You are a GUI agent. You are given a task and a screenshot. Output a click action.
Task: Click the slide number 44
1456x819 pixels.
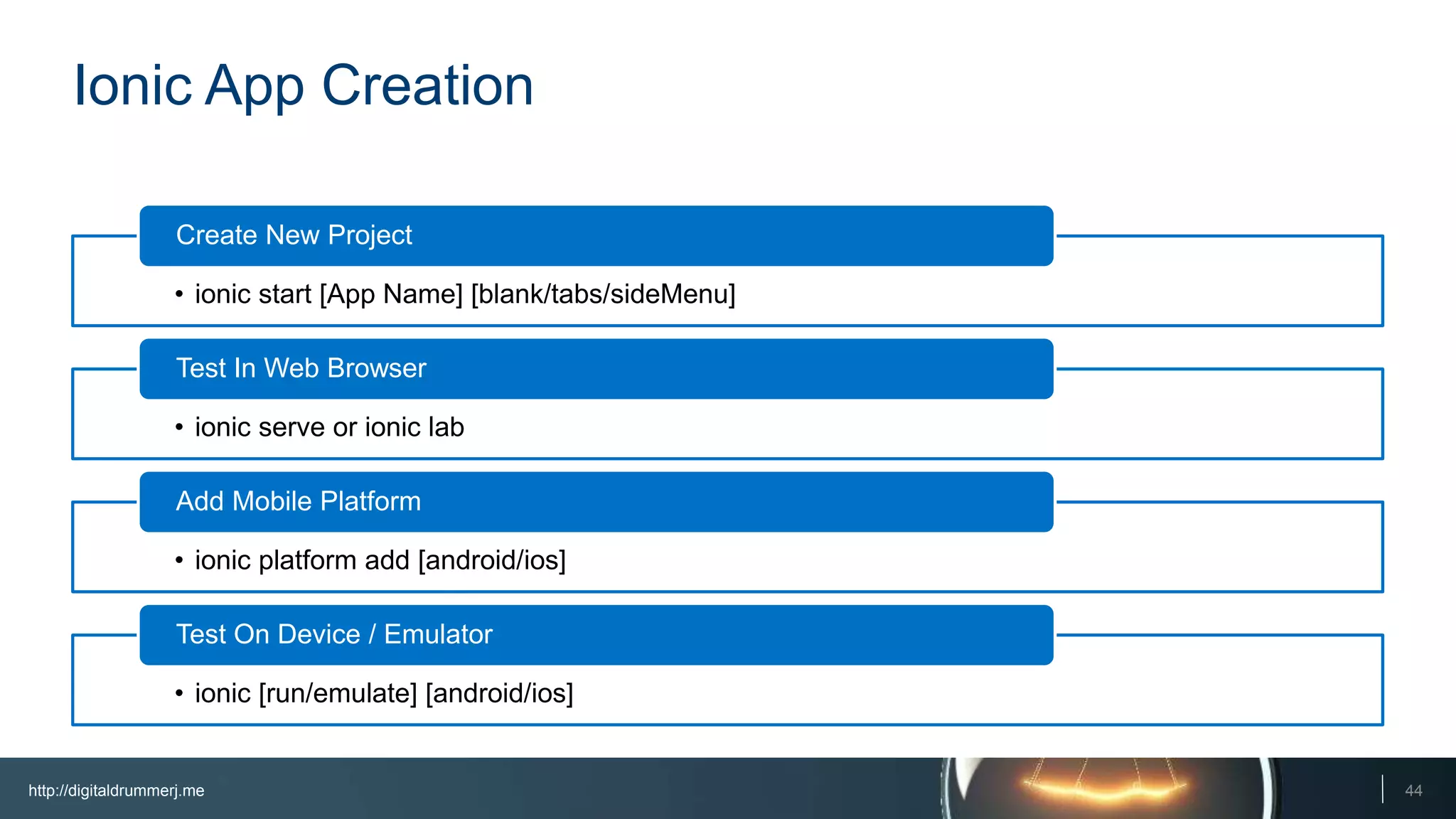click(x=1413, y=791)
